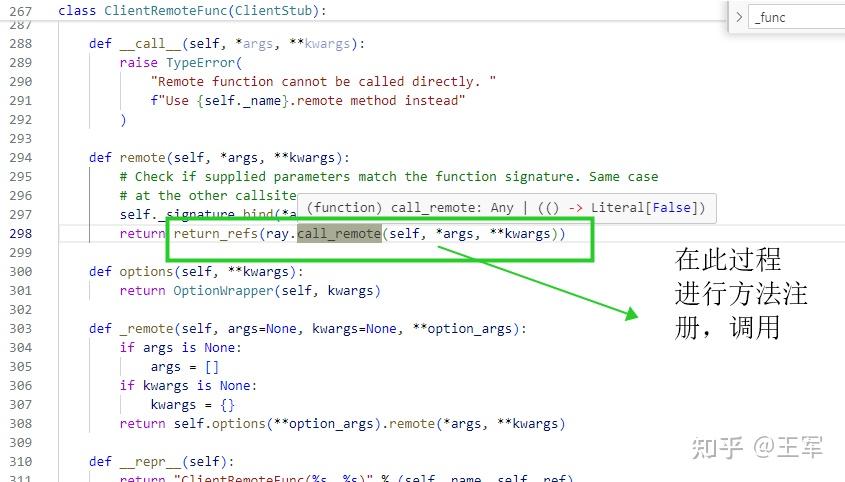The height and width of the screenshot is (482, 845).
Task: Click OptionWrapper on line 301
Action: click(x=224, y=291)
